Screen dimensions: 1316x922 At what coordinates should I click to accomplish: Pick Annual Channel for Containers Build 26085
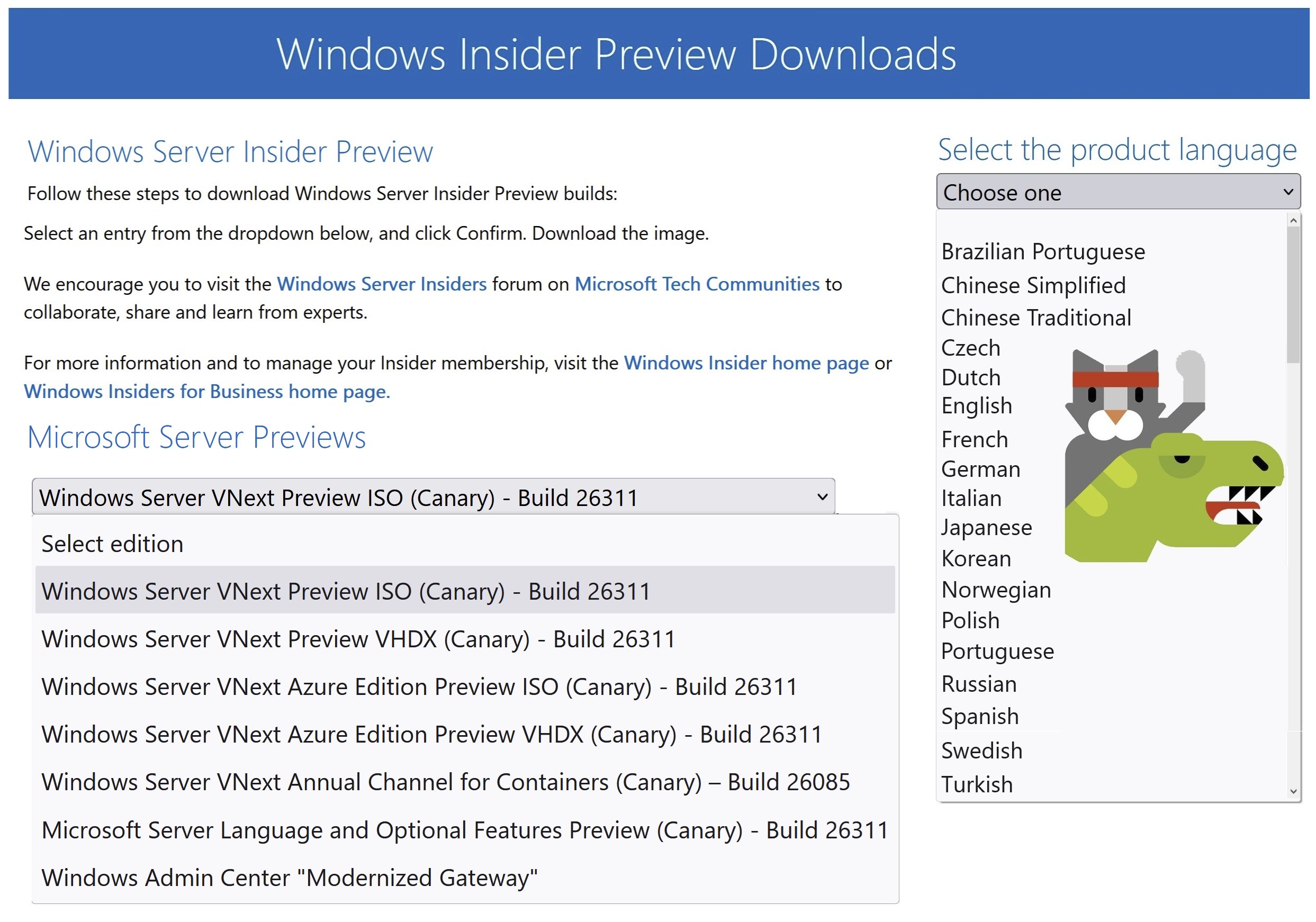(445, 782)
